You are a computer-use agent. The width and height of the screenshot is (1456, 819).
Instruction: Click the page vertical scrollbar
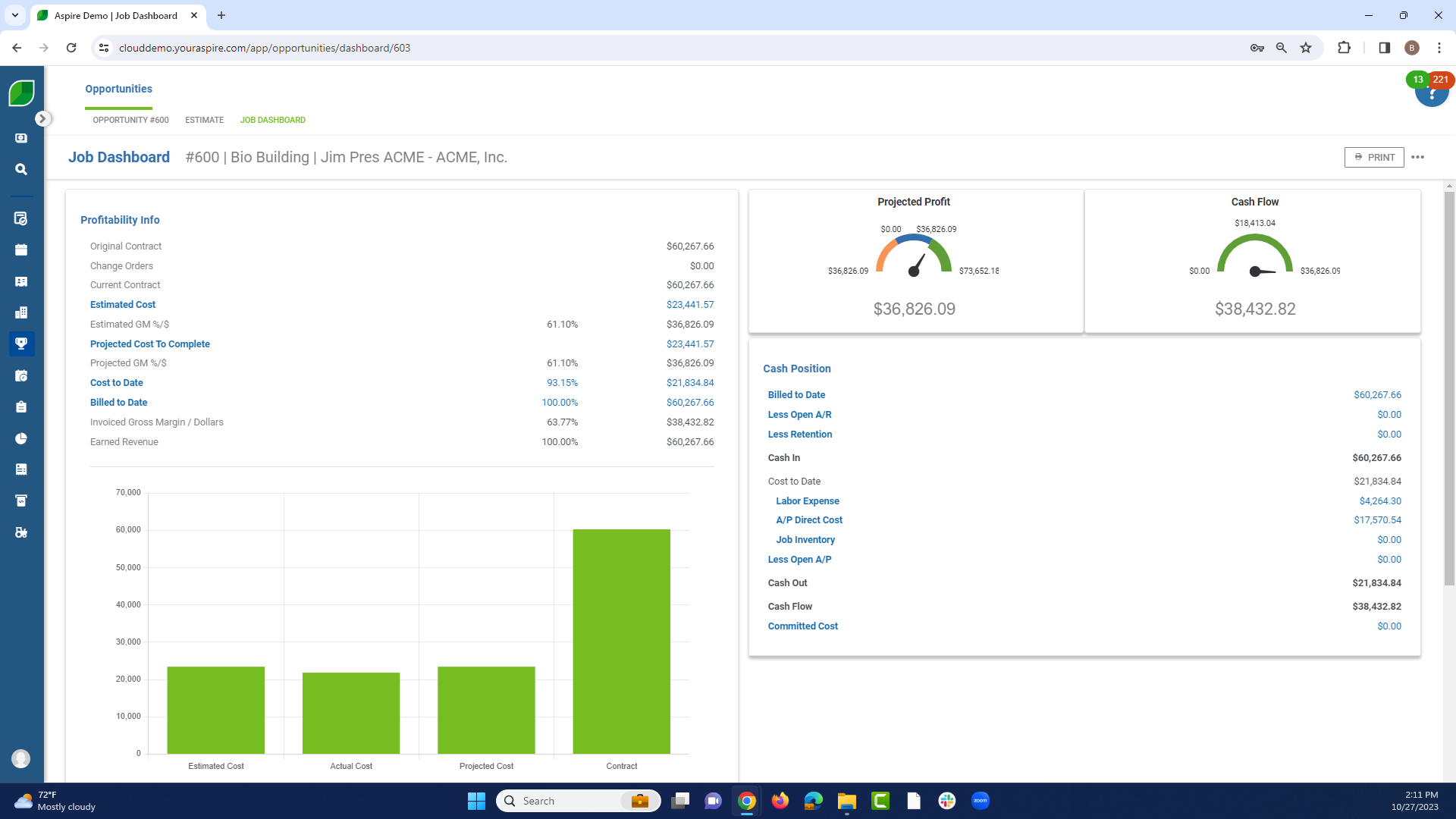coord(1449,387)
